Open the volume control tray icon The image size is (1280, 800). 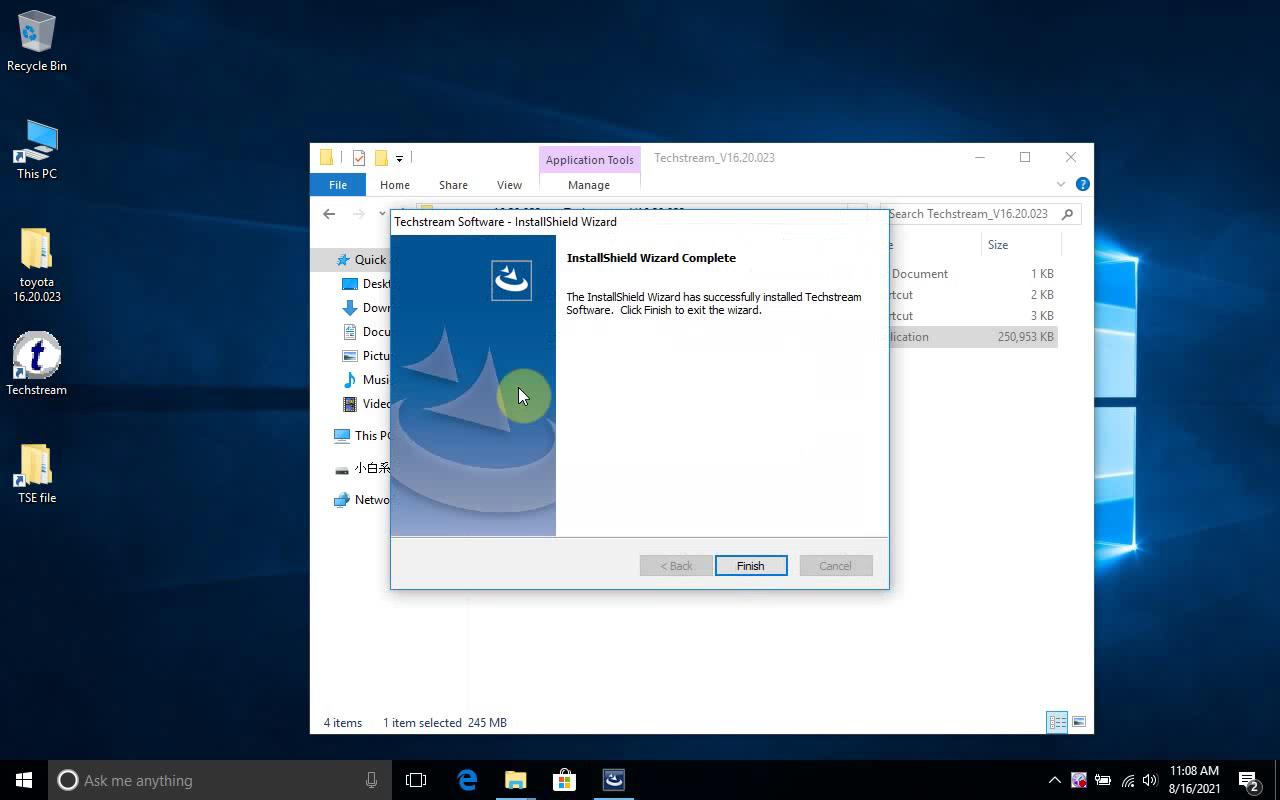pos(1150,780)
